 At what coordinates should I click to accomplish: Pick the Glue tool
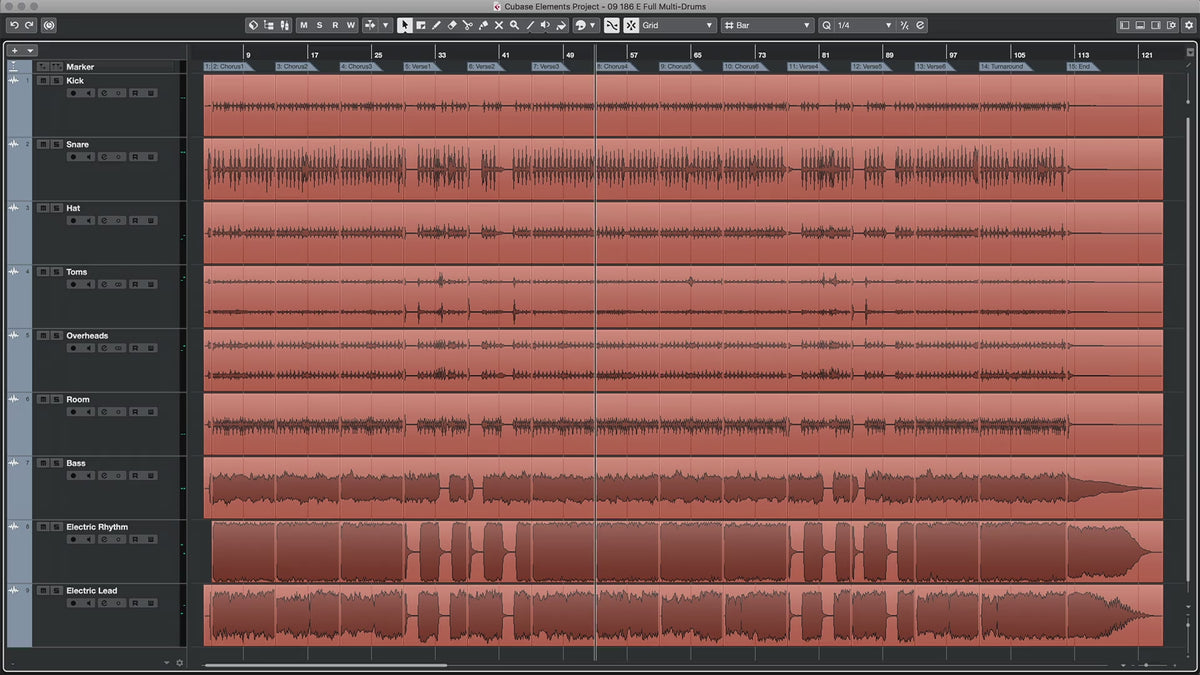point(483,25)
